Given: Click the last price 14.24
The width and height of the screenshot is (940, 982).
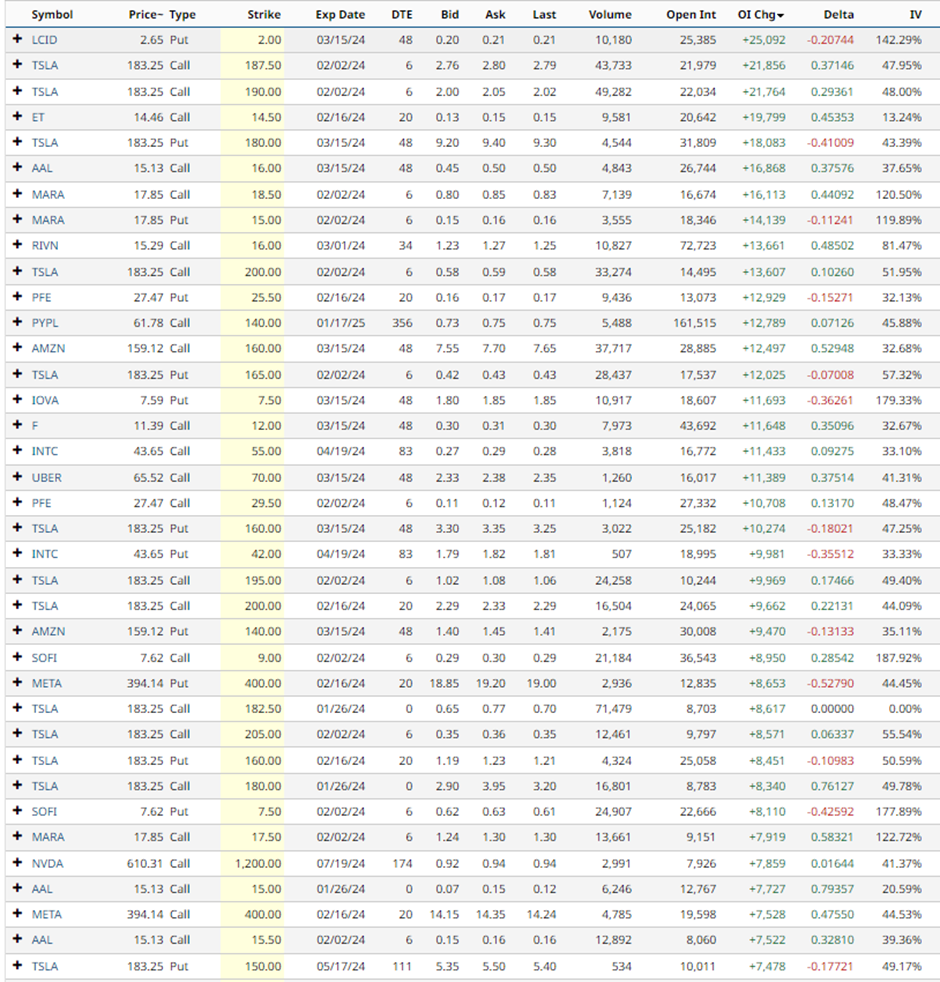Looking at the screenshot, I should coord(541,914).
